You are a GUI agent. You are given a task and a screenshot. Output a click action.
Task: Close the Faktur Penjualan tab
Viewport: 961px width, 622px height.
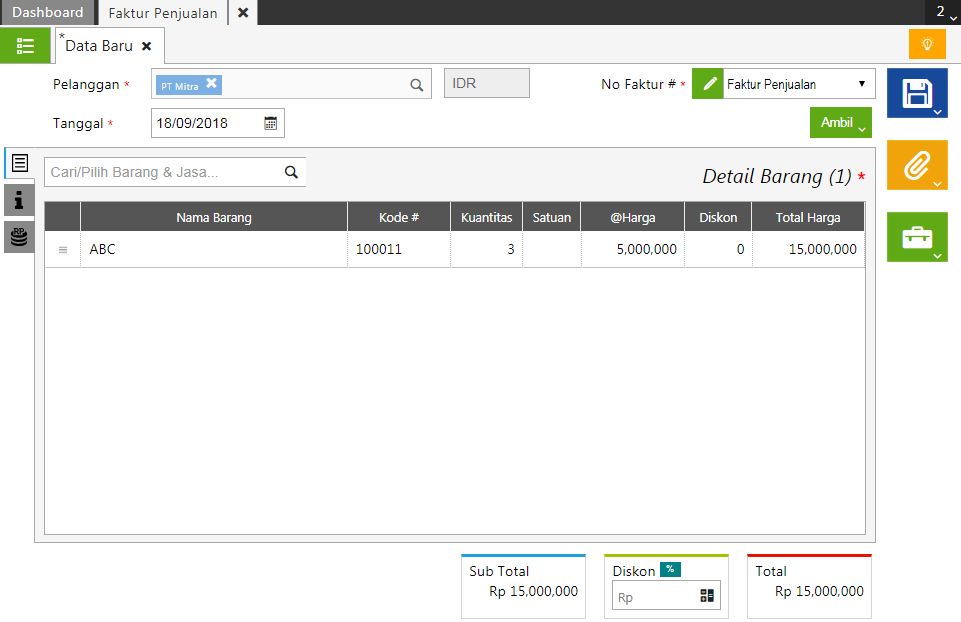pyautogui.click(x=243, y=13)
